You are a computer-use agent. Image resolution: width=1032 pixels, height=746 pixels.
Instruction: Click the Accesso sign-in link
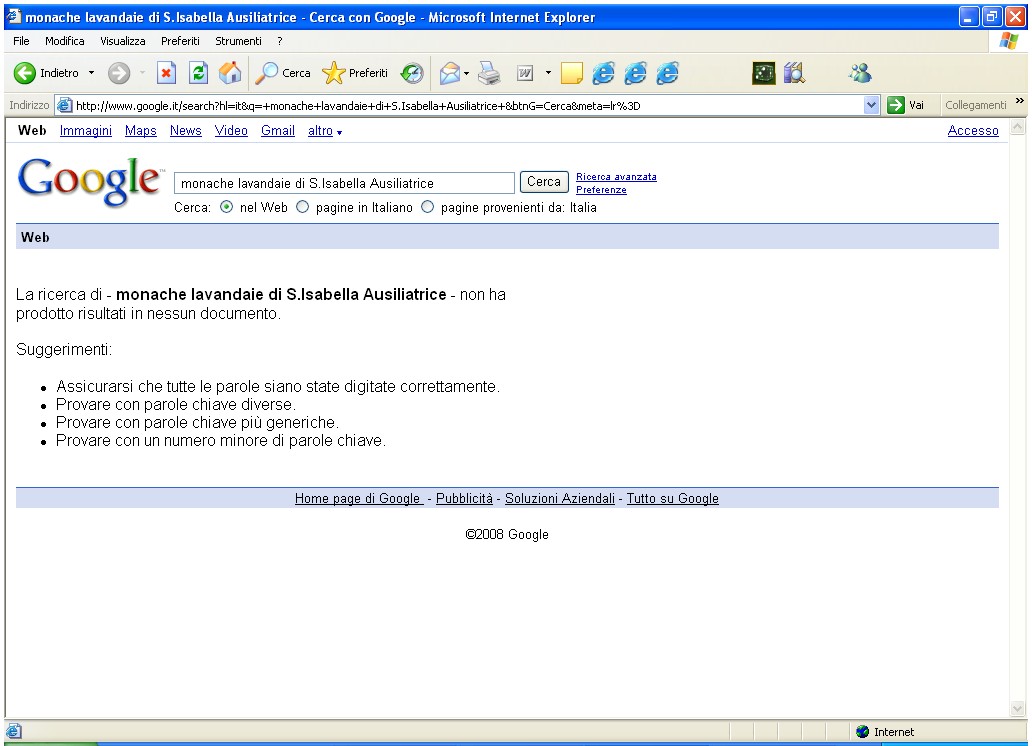(973, 130)
